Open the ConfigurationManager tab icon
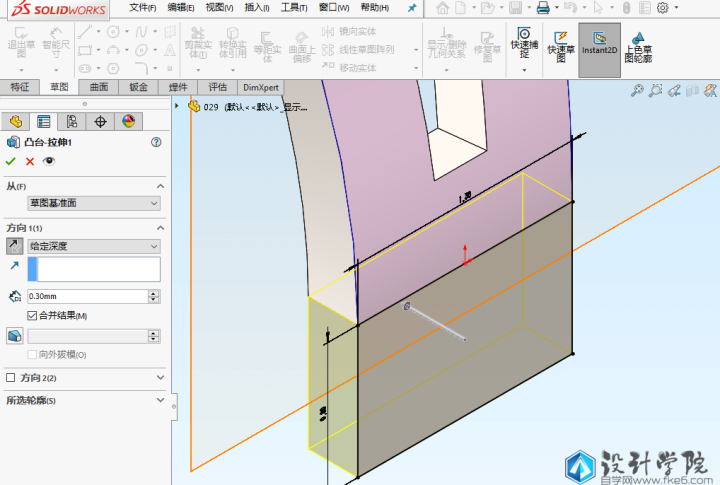Viewport: 720px width, 485px height. (x=71, y=122)
